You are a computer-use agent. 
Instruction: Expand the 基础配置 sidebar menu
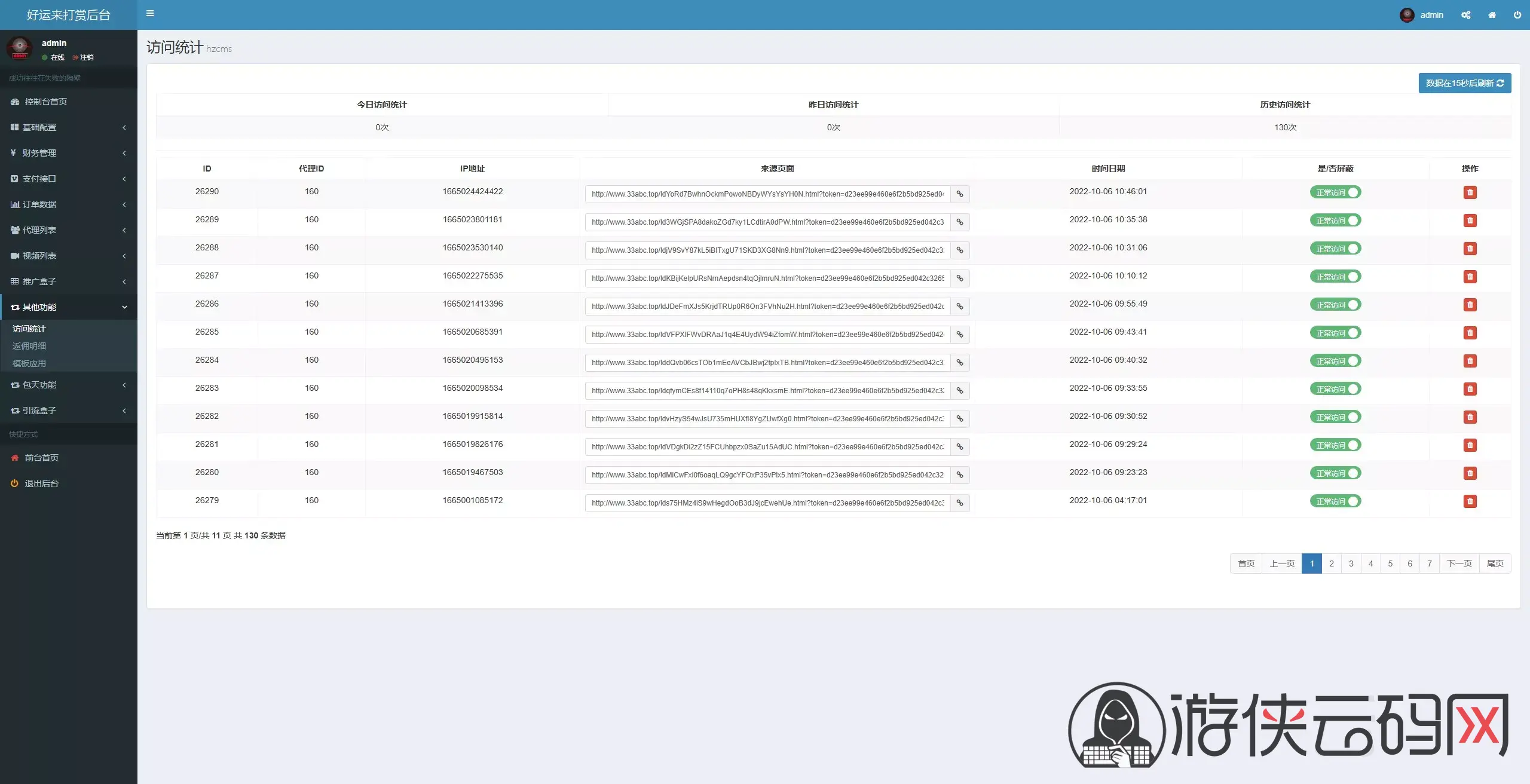[69, 127]
